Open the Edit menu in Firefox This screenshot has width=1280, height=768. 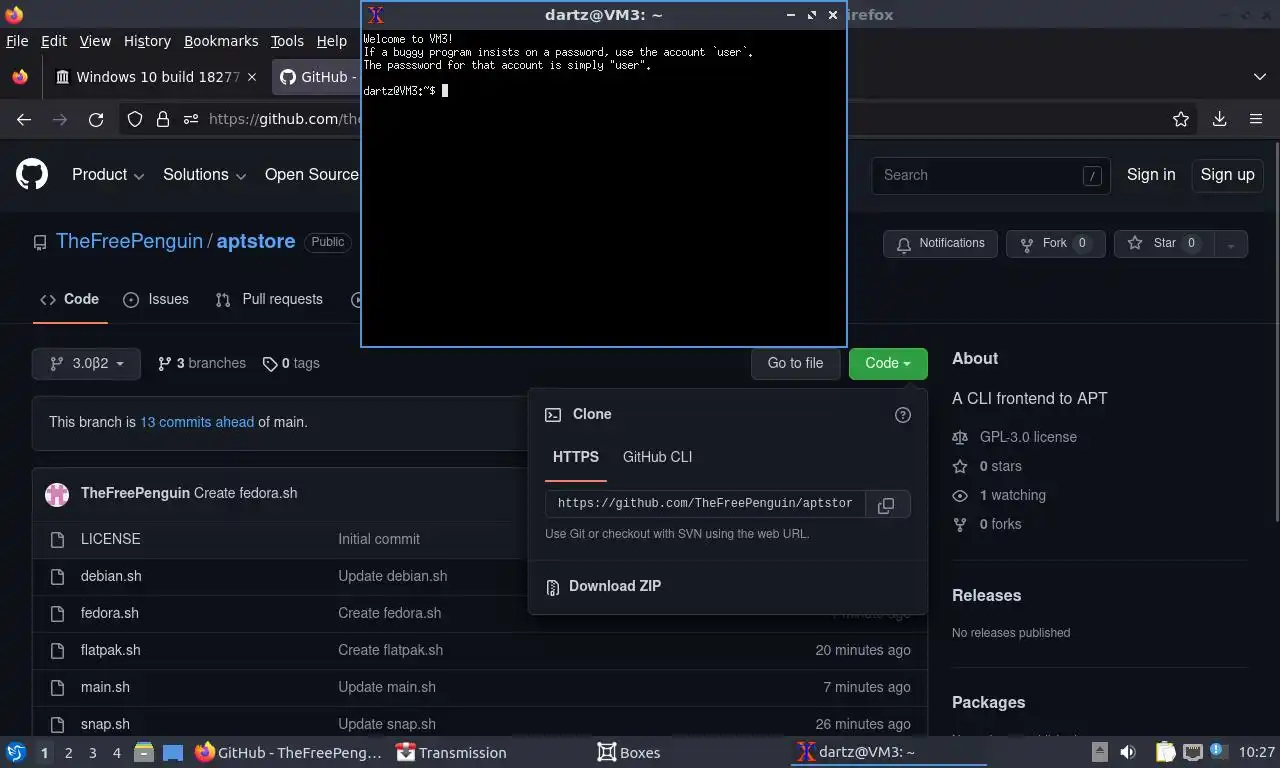(x=53, y=41)
